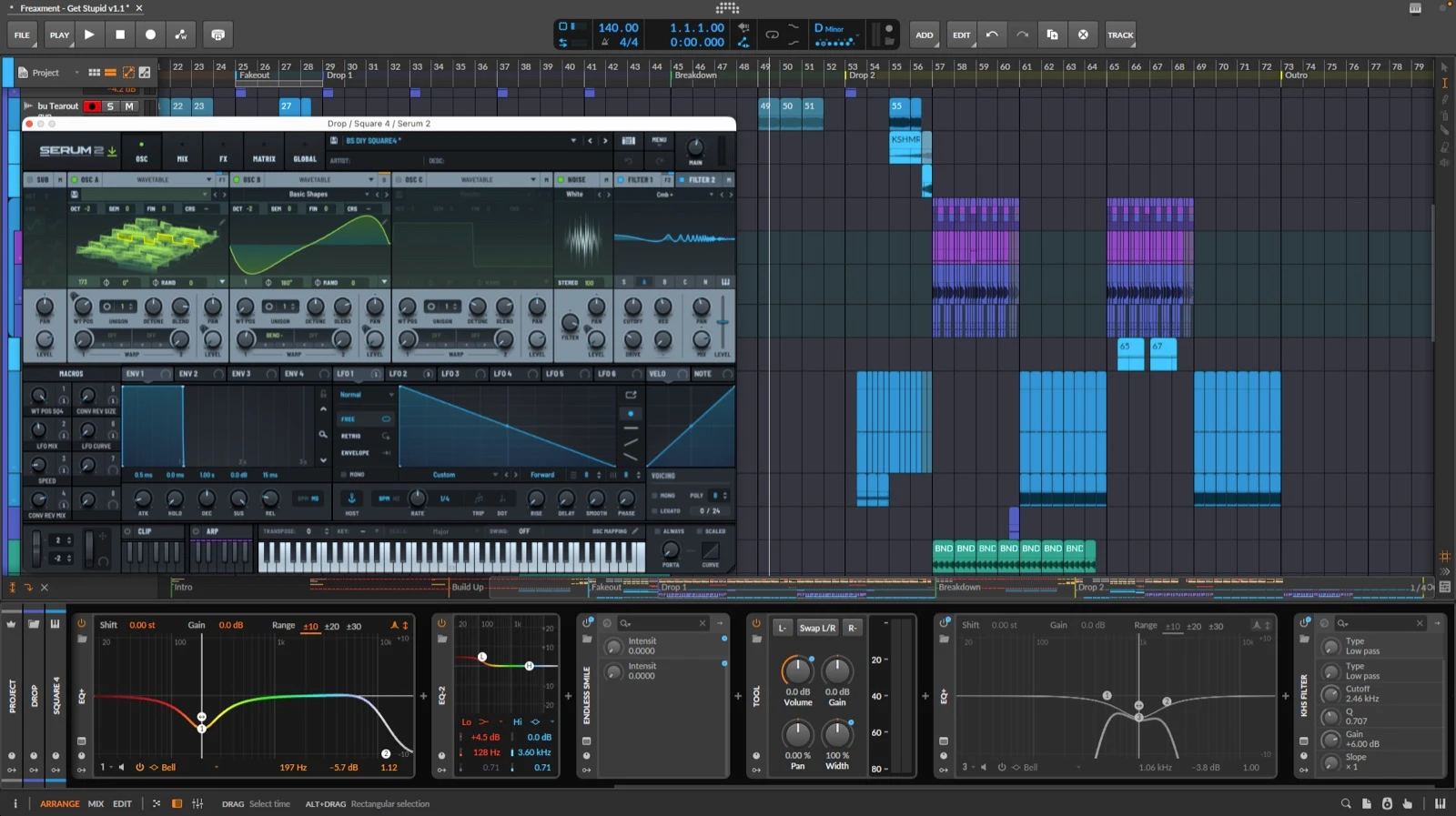Toggle the NOISE oscillator power button
Viewport: 1456px width, 816px height.
(x=561, y=180)
